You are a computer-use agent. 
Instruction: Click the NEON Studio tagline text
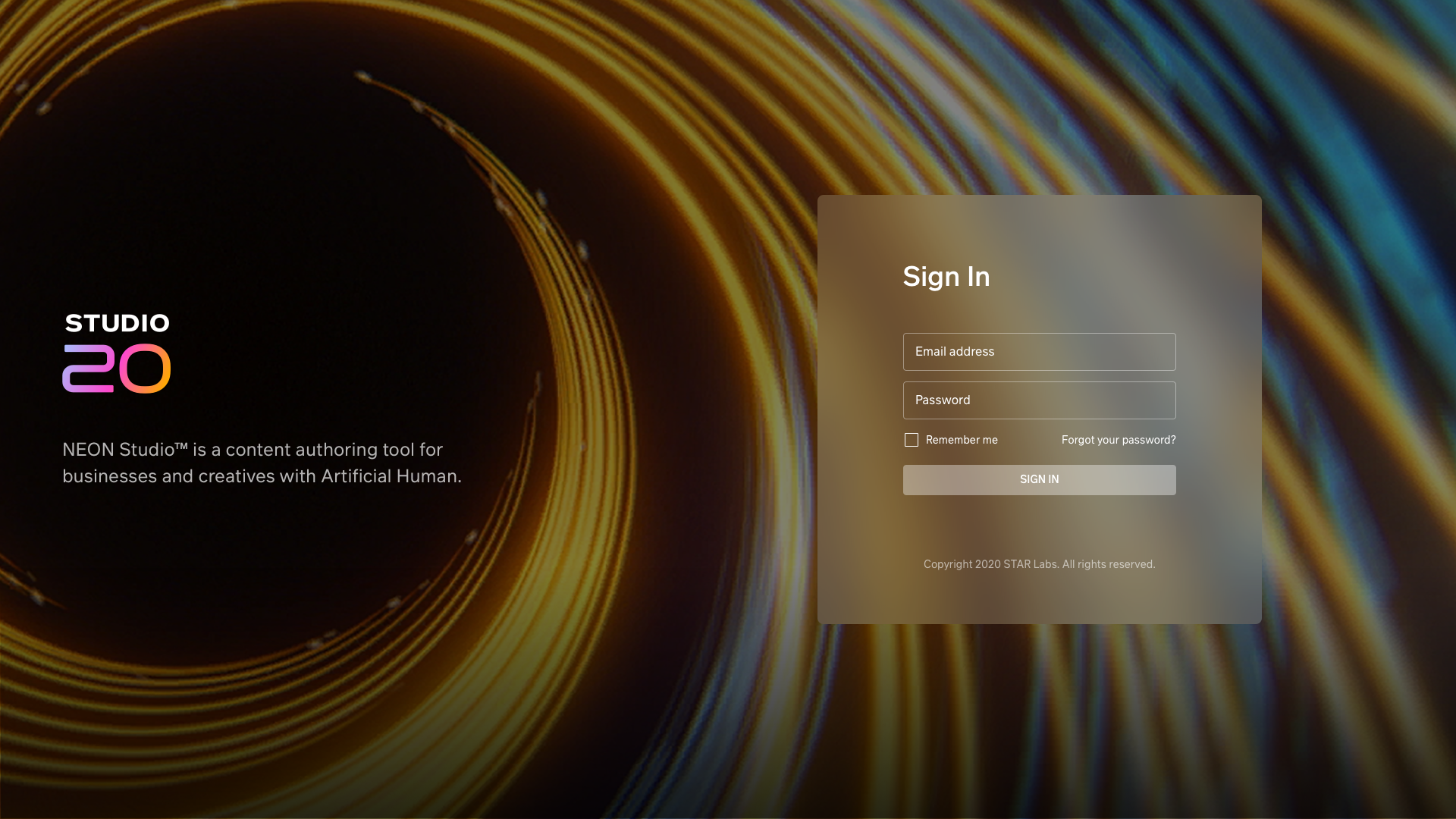coord(262,463)
